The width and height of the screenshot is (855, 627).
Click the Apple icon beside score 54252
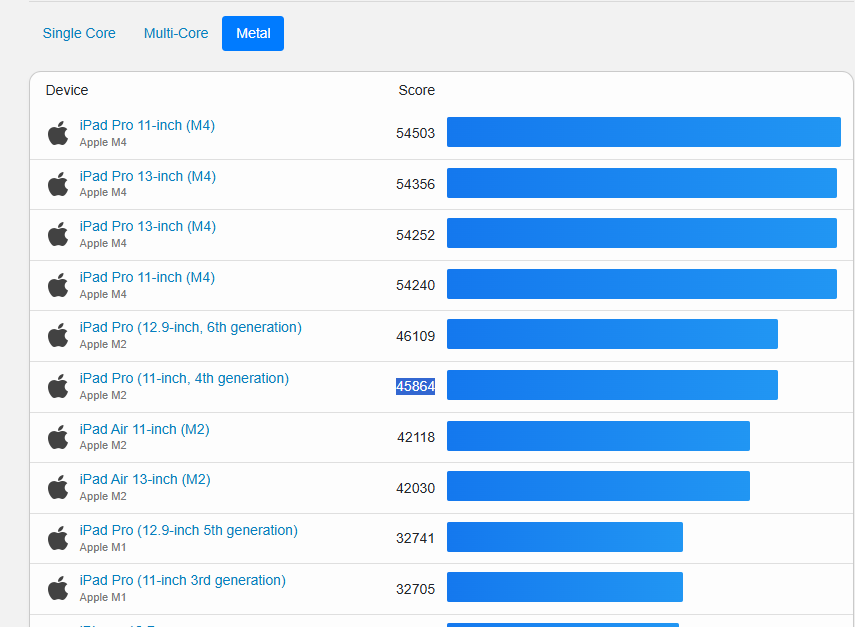point(58,234)
